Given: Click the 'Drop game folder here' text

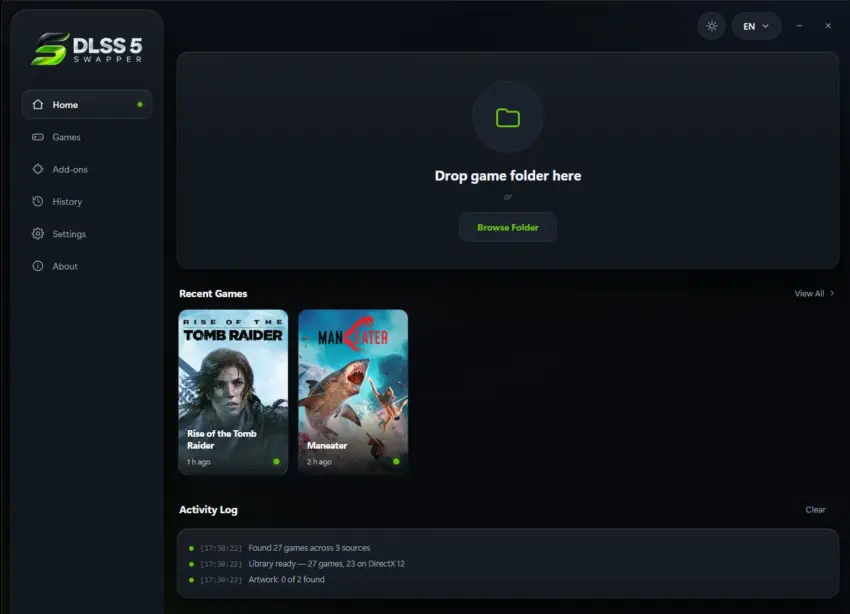Looking at the screenshot, I should tap(507, 176).
